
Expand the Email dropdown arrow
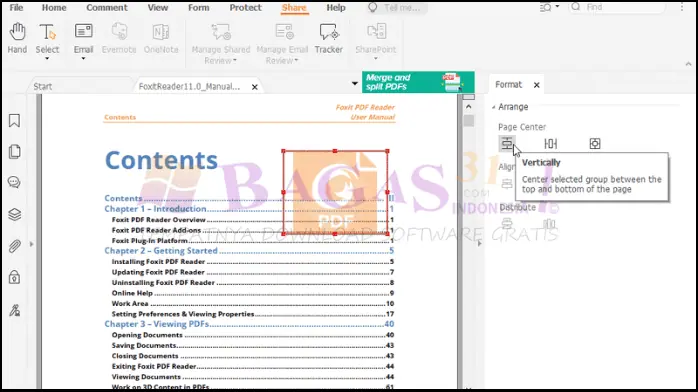click(83, 59)
